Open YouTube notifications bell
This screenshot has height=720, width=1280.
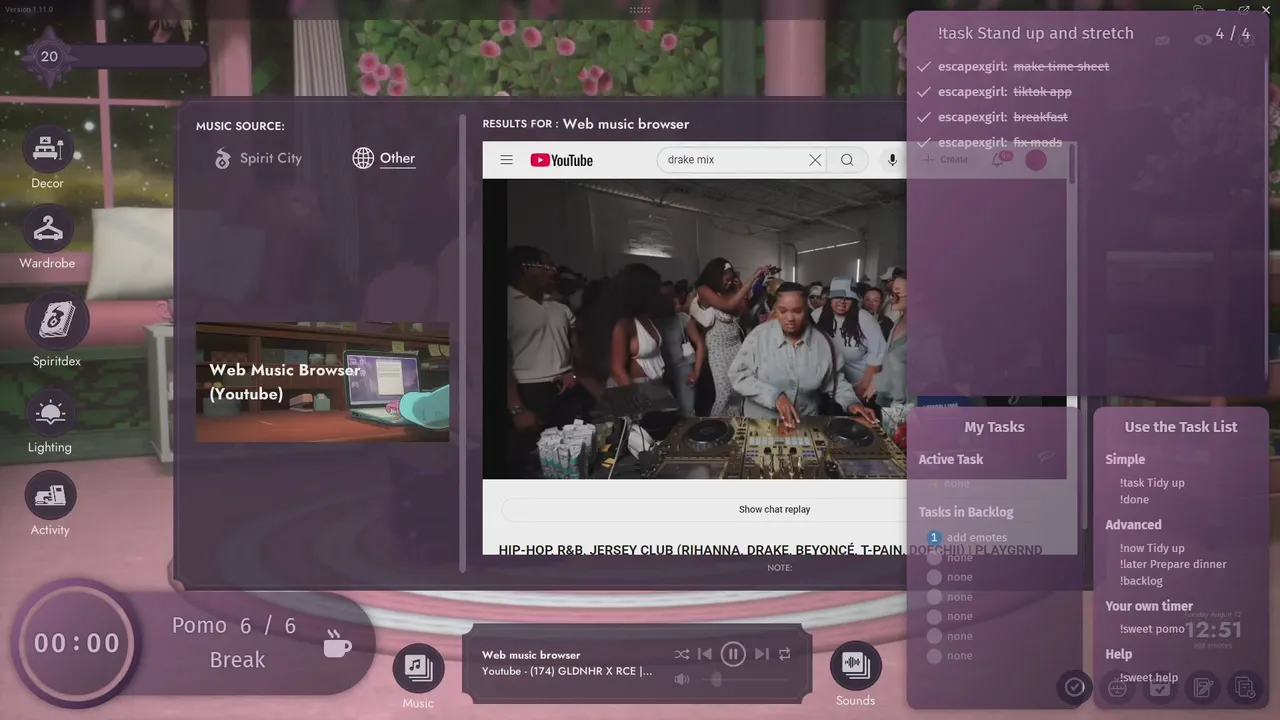pos(997,159)
